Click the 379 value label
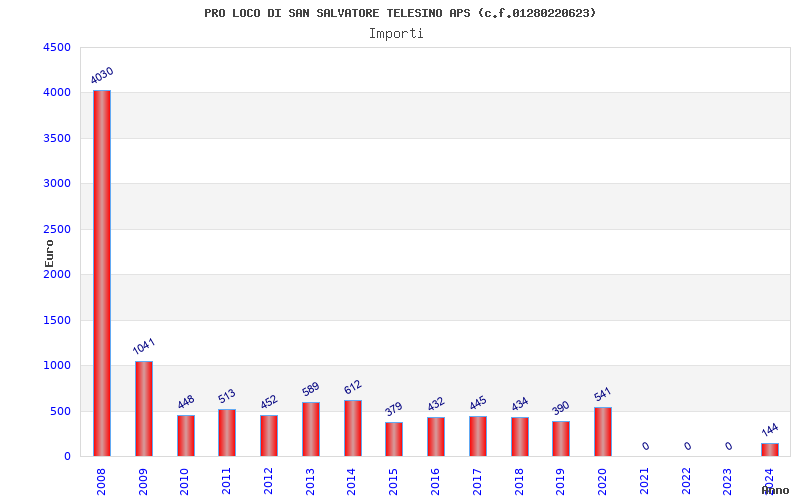Image resolution: width=800 pixels, height=500 pixels. (x=394, y=409)
